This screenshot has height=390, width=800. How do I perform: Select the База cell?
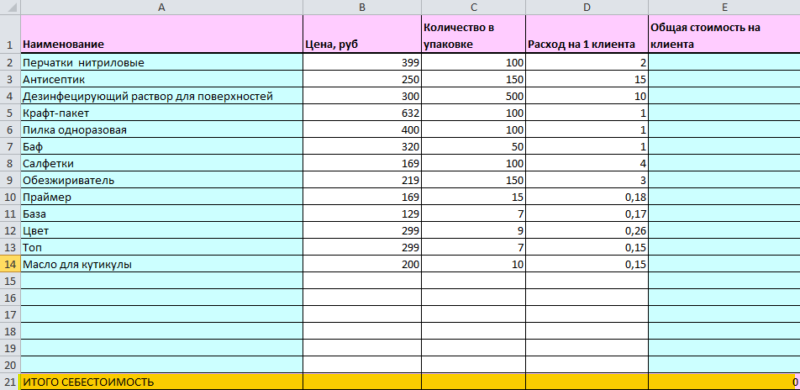[x=161, y=214]
